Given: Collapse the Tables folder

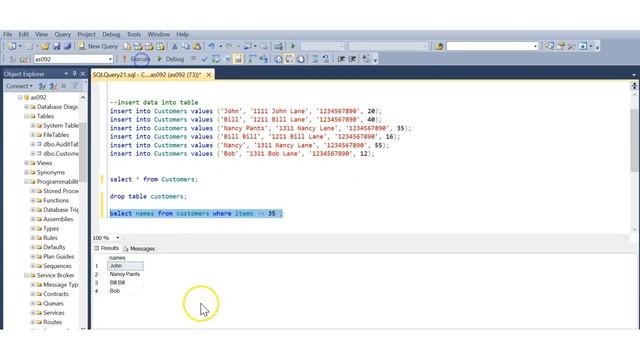Looking at the screenshot, I should tap(27, 116).
